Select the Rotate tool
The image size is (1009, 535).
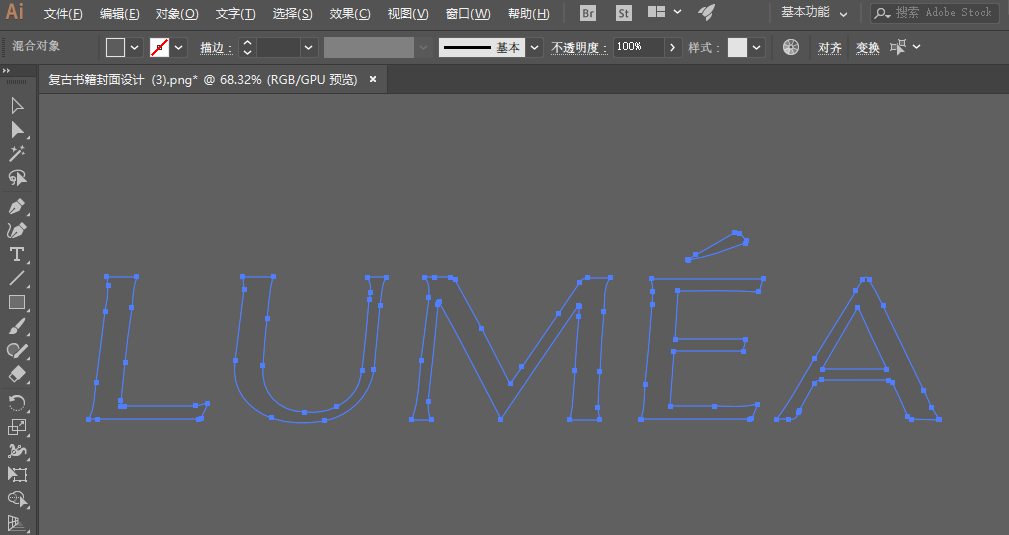pyautogui.click(x=17, y=403)
